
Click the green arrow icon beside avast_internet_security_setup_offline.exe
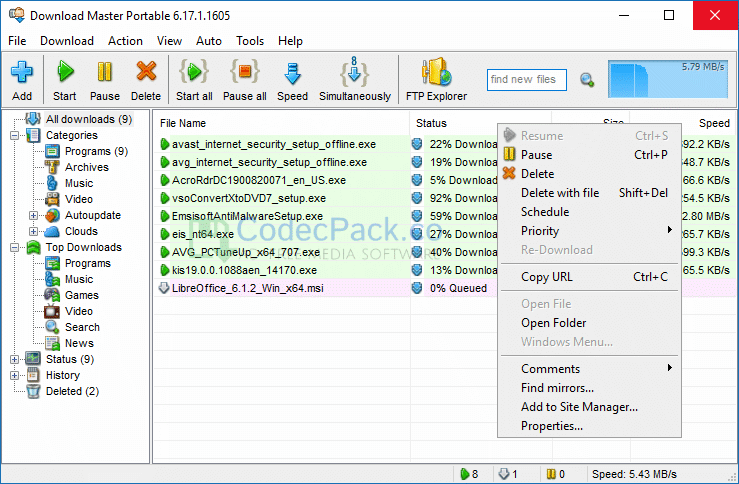(164, 144)
